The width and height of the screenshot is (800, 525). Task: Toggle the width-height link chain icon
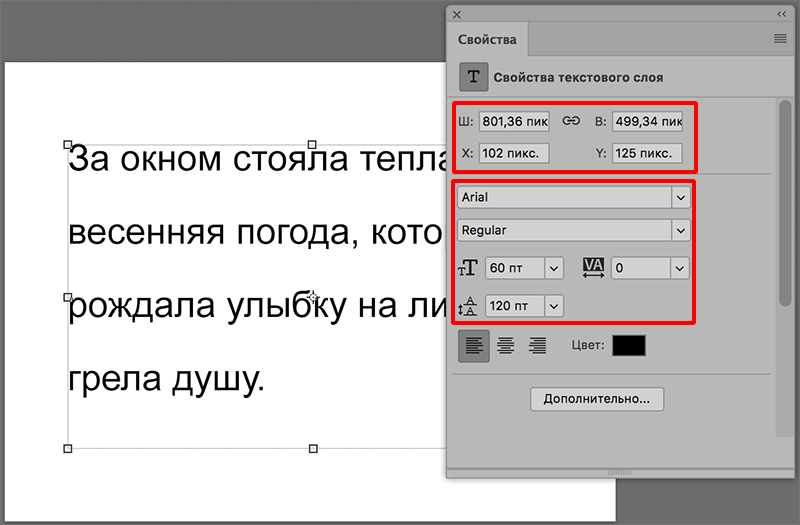coord(571,121)
